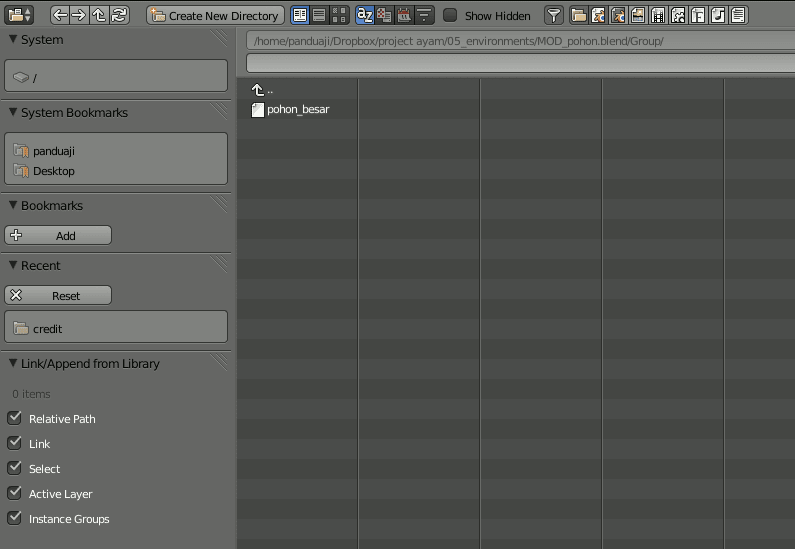
Task: Click the empty file name field
Action: coord(520,63)
